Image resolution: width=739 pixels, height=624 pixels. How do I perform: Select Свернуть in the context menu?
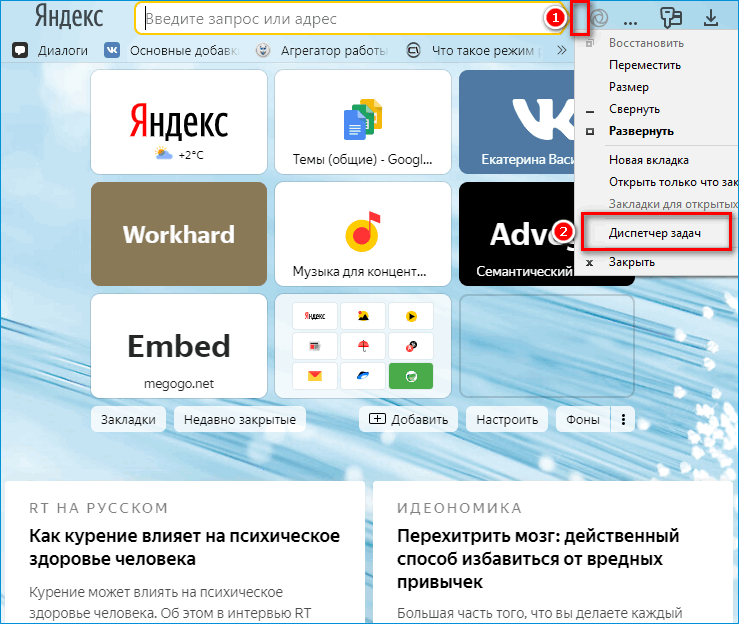click(x=634, y=109)
